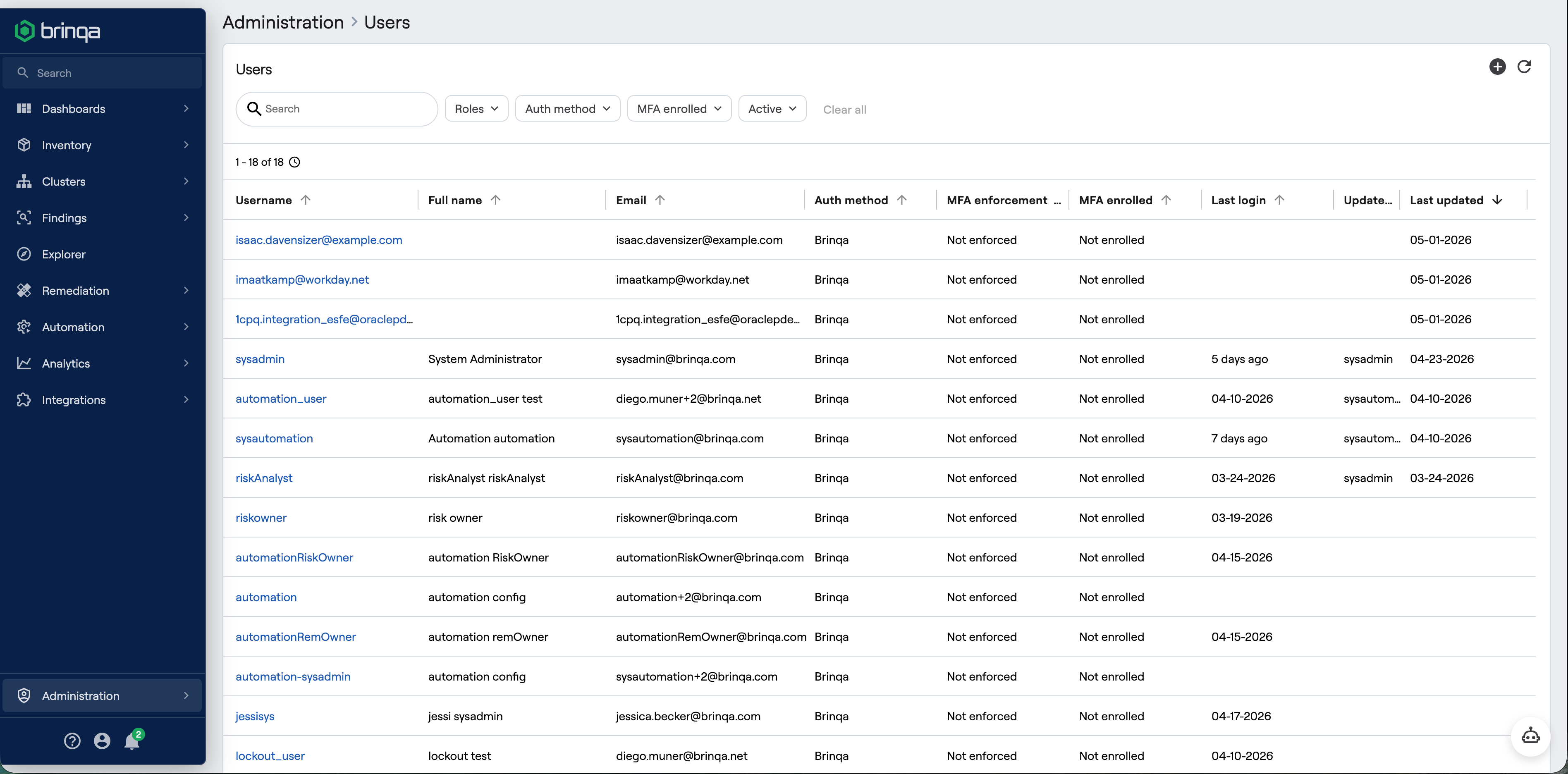1568x774 pixels.
Task: Sort by Email arrow icon
Action: point(660,200)
